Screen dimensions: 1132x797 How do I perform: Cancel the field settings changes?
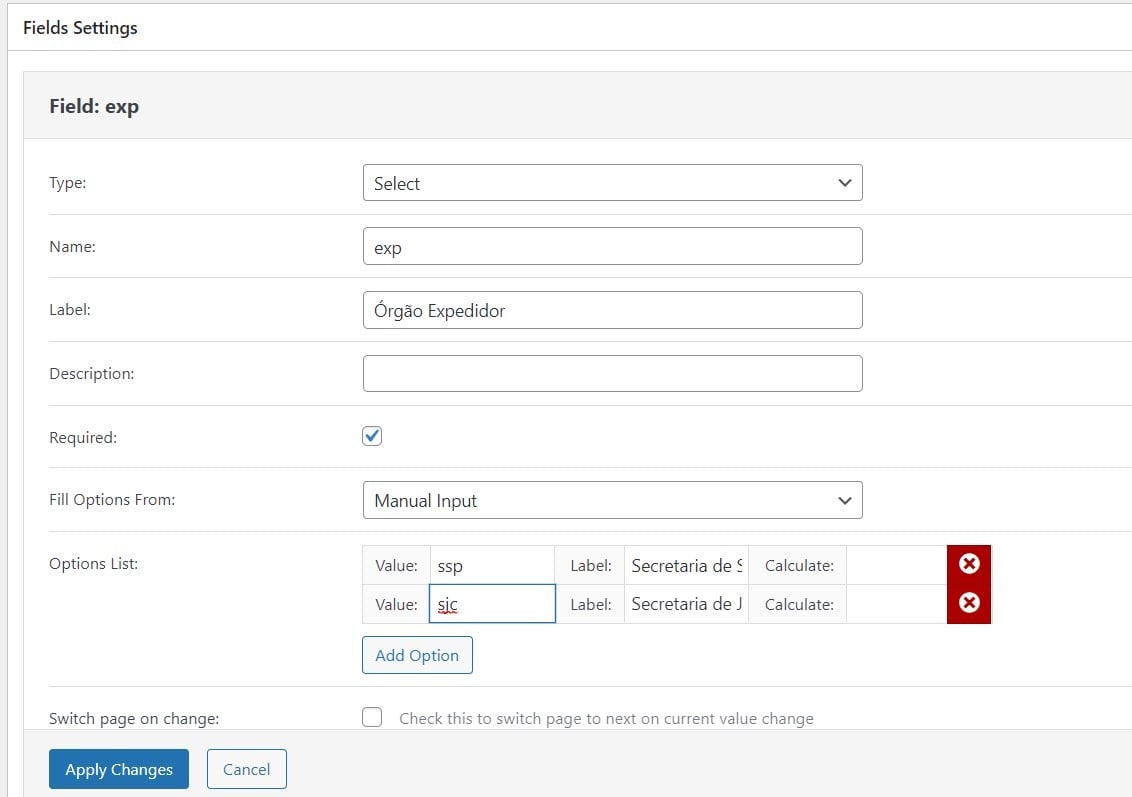pos(246,769)
